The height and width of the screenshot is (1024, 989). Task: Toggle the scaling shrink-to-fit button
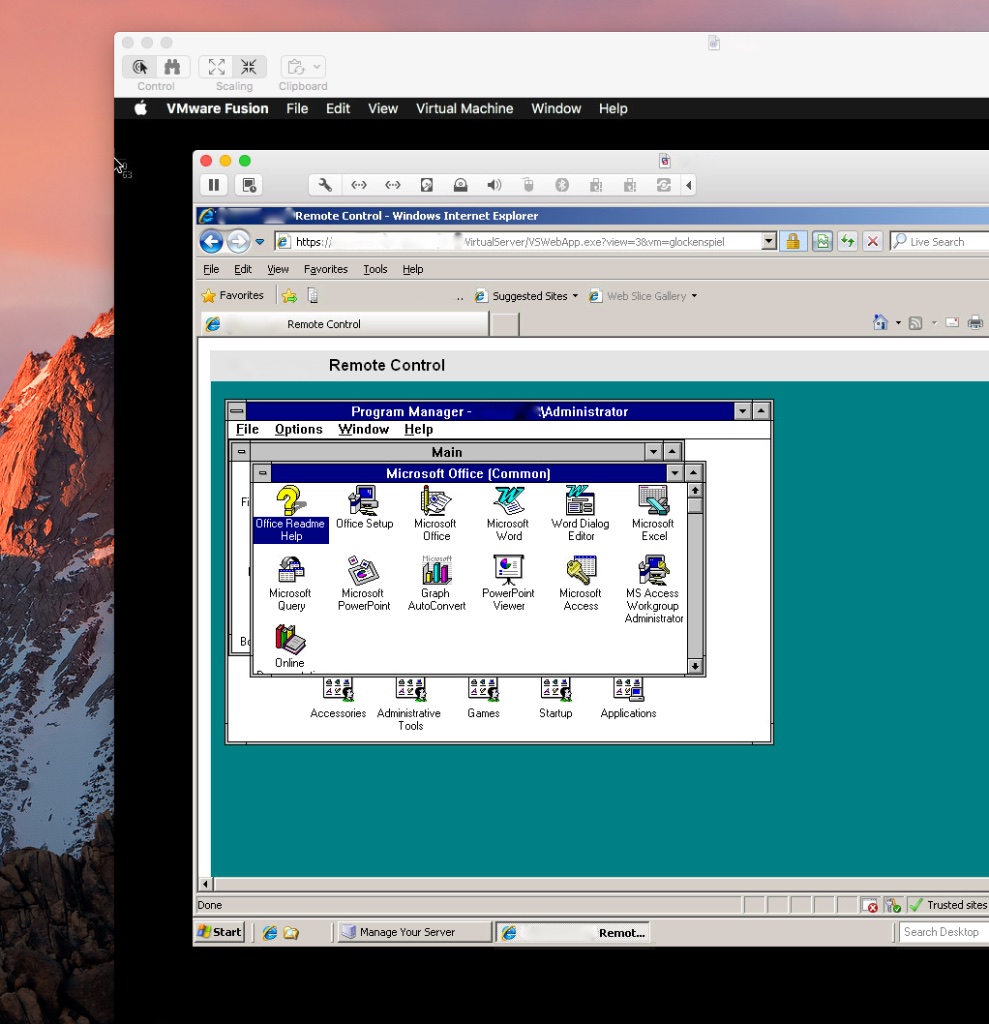pos(249,67)
